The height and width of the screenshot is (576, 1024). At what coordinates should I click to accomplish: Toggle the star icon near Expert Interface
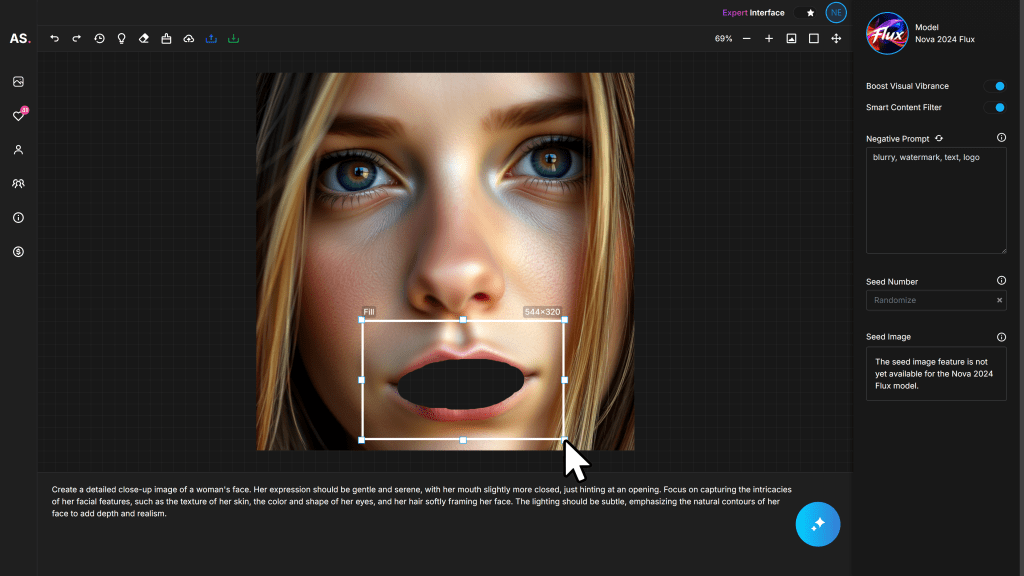pos(808,12)
